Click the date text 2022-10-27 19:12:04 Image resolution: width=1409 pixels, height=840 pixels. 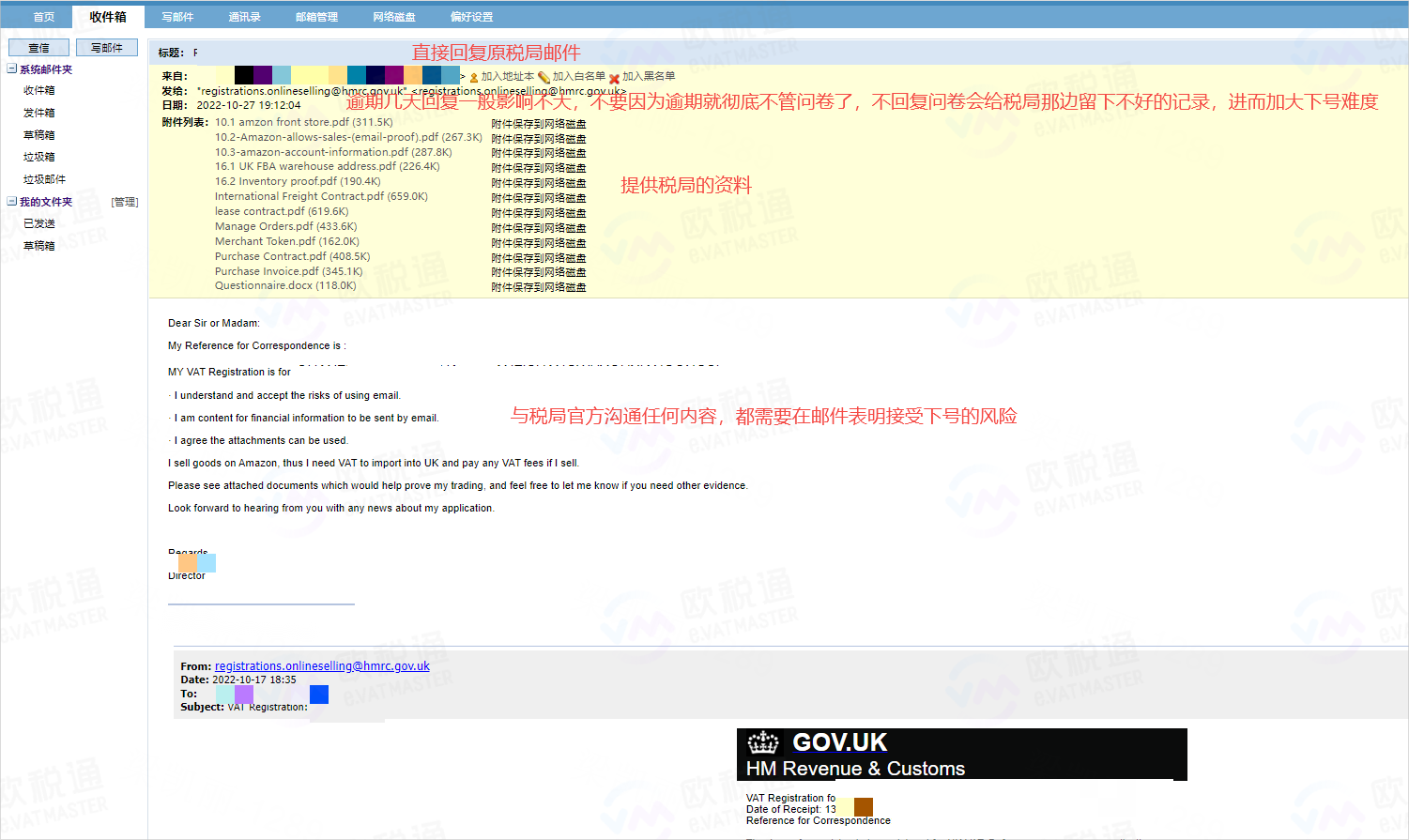tap(249, 105)
